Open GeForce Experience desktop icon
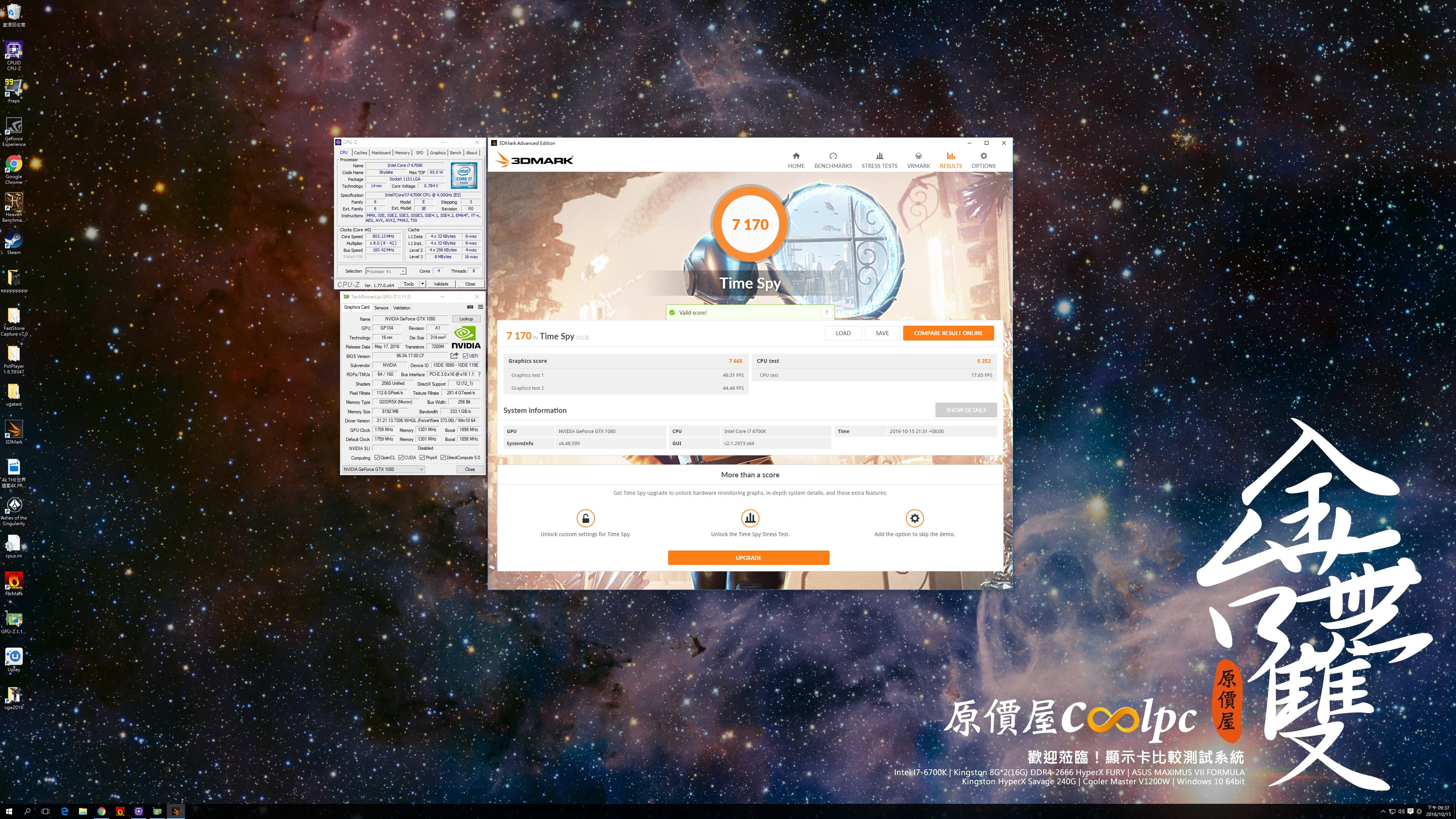The height and width of the screenshot is (819, 1456). click(x=14, y=132)
